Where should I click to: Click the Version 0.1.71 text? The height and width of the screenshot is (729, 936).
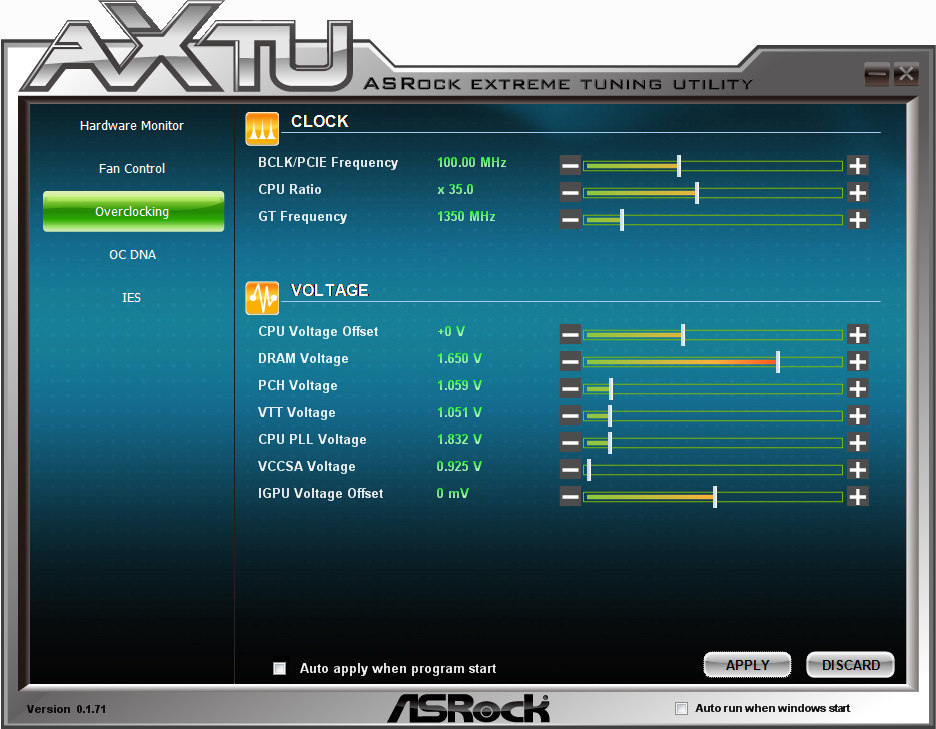point(66,709)
